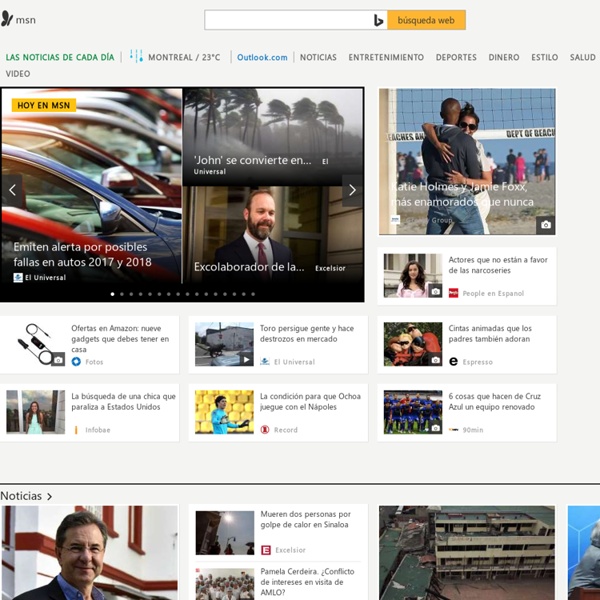This screenshot has height=600, width=600.
Task: Advance carousel with right arrow
Action: pos(351,190)
